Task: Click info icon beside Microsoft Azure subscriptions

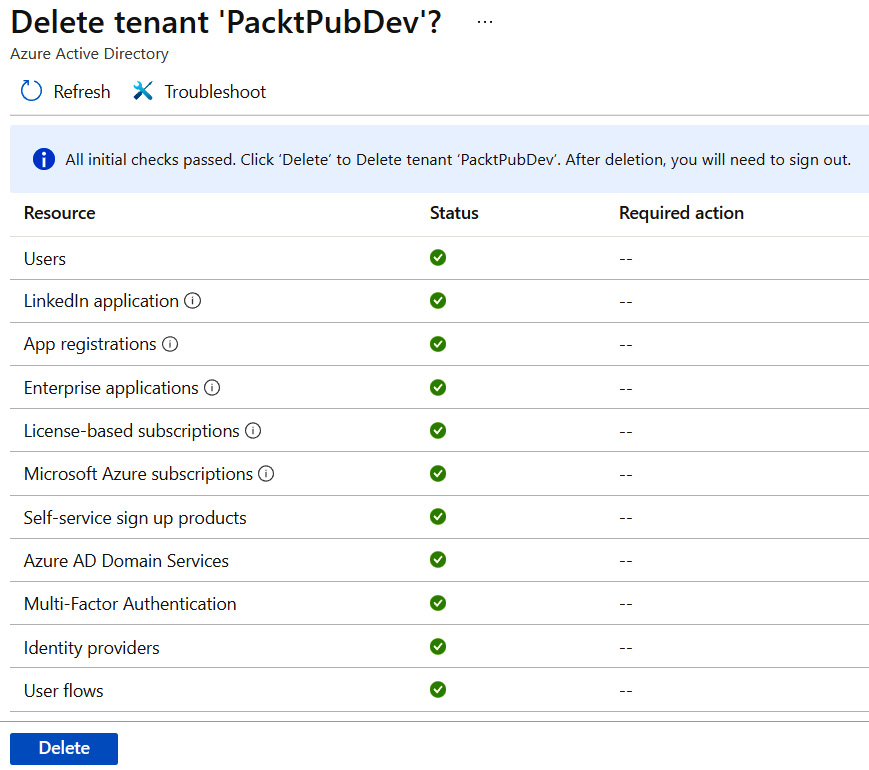Action: (266, 474)
